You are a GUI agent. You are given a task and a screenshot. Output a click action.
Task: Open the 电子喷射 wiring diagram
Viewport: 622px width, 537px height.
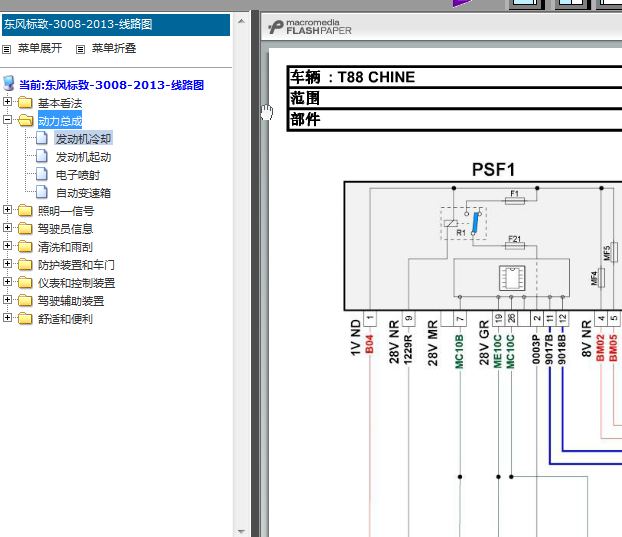[78, 175]
